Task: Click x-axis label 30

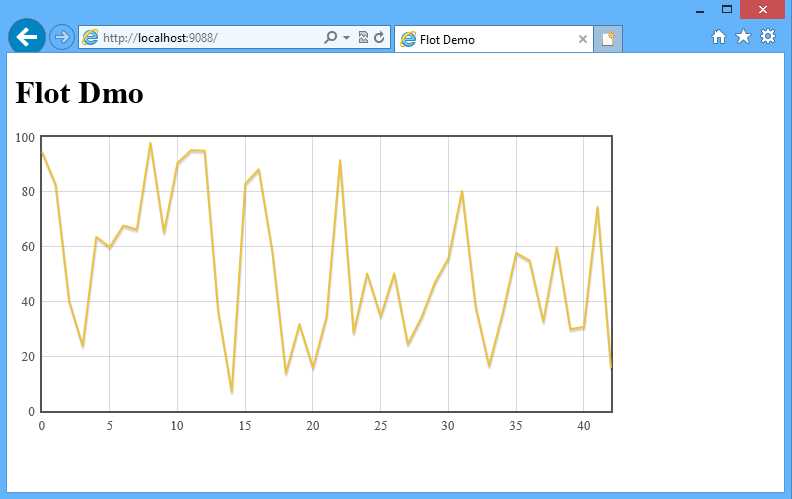Action: (x=448, y=426)
